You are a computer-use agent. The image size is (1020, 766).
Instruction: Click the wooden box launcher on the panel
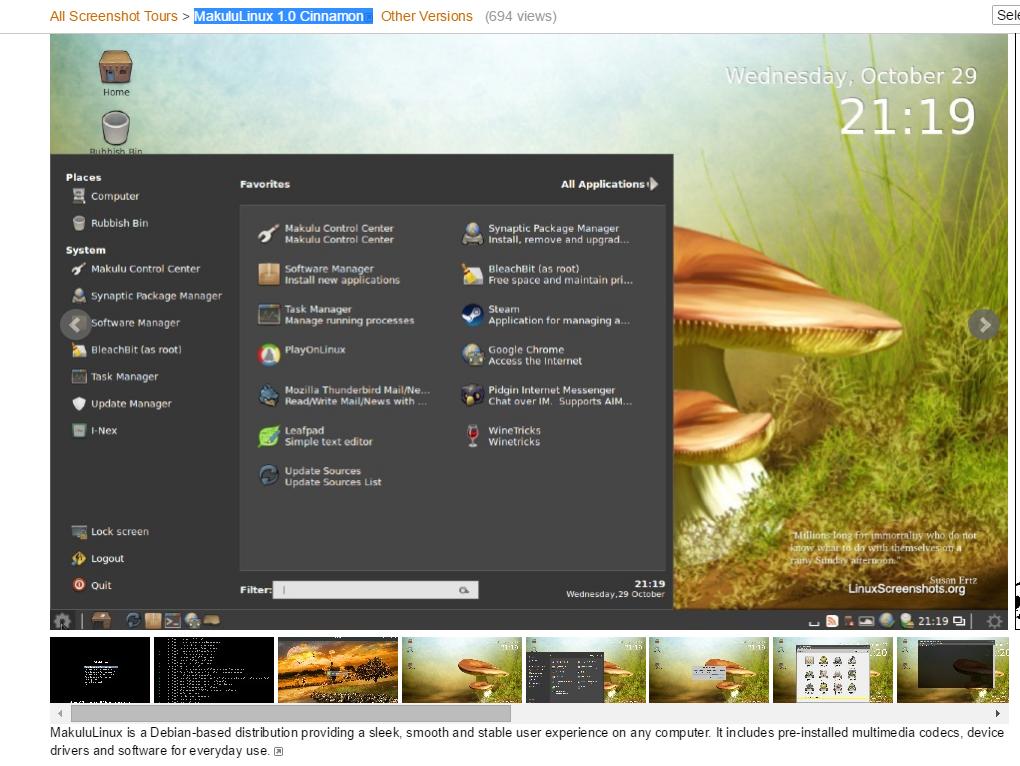(x=153, y=620)
